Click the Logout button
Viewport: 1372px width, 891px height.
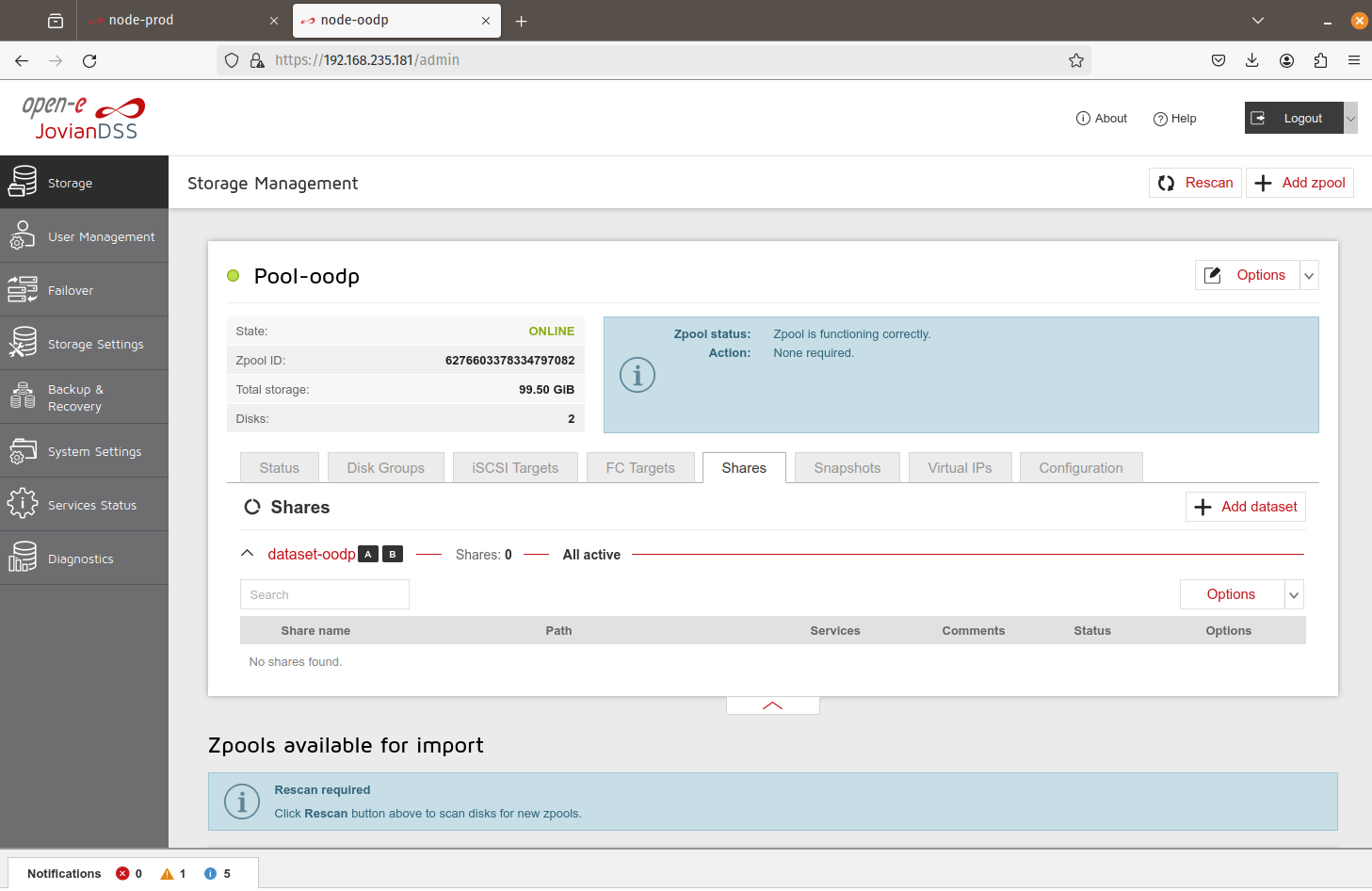[x=1293, y=118]
